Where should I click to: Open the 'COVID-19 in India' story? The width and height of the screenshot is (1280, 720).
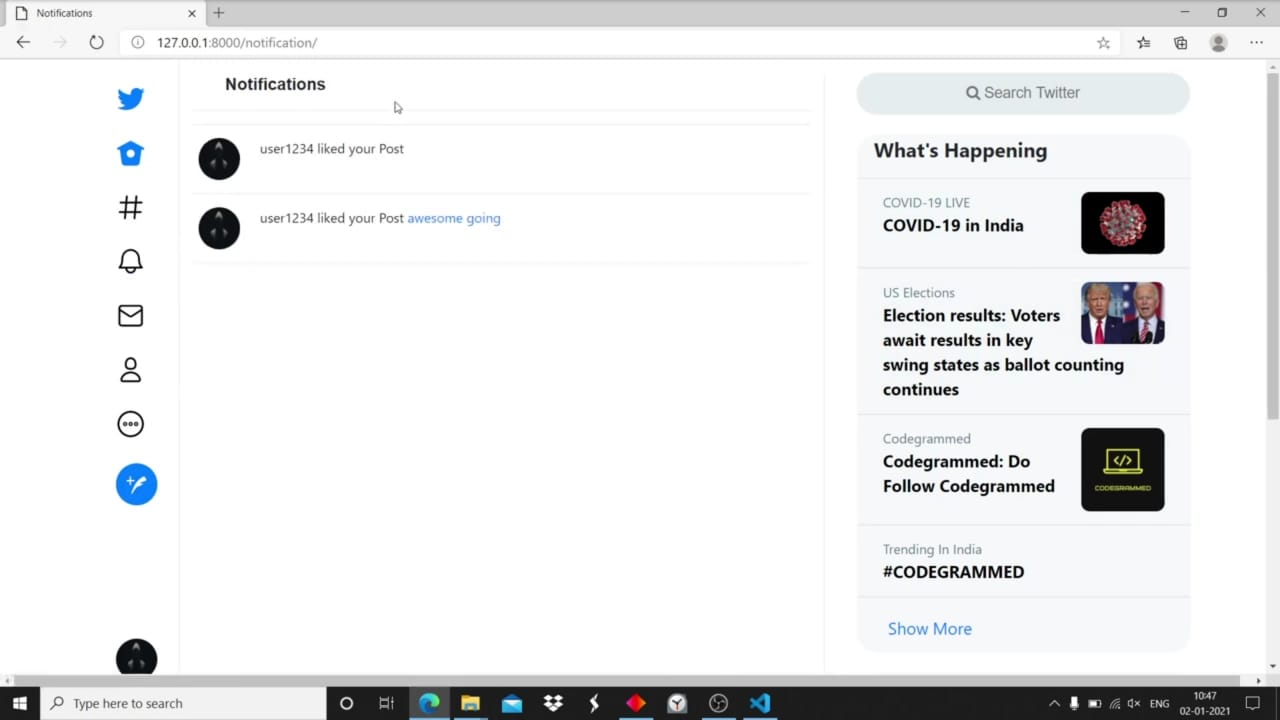[x=953, y=226]
